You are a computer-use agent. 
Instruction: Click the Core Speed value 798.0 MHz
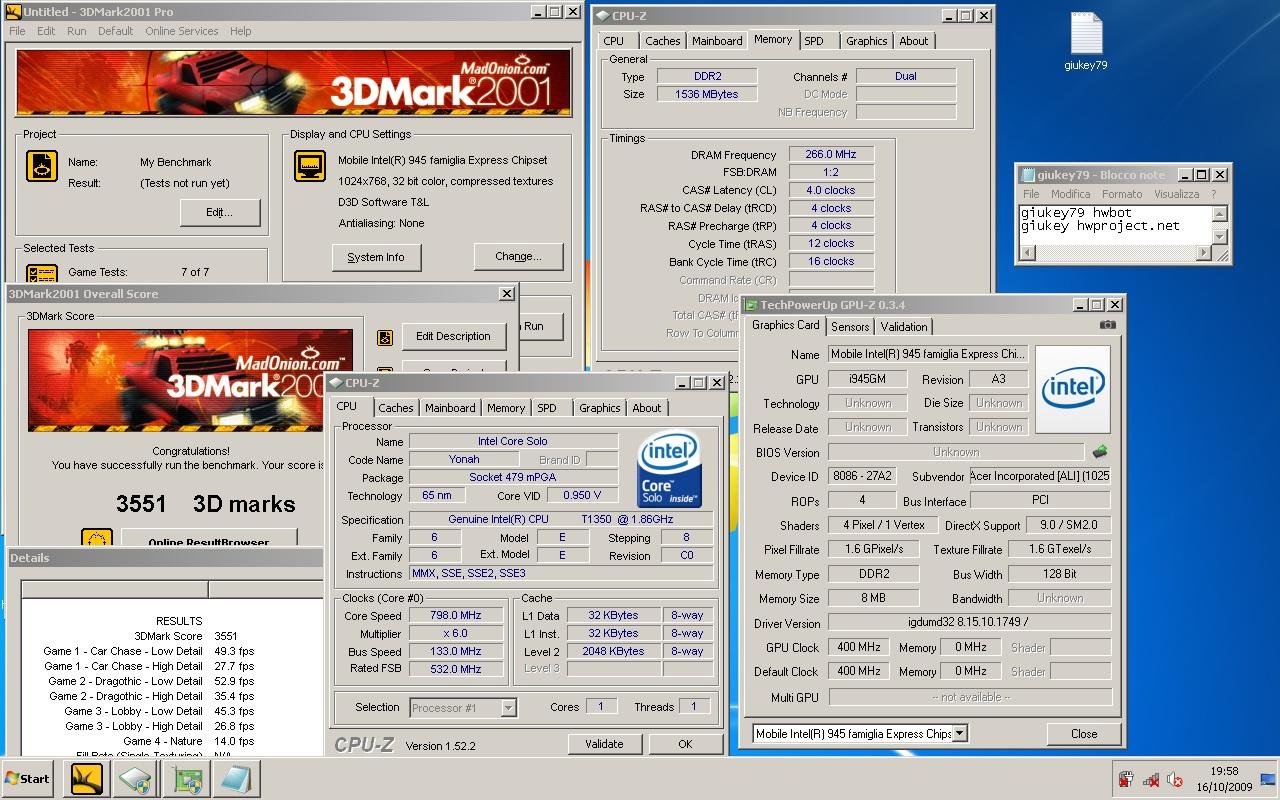(456, 616)
